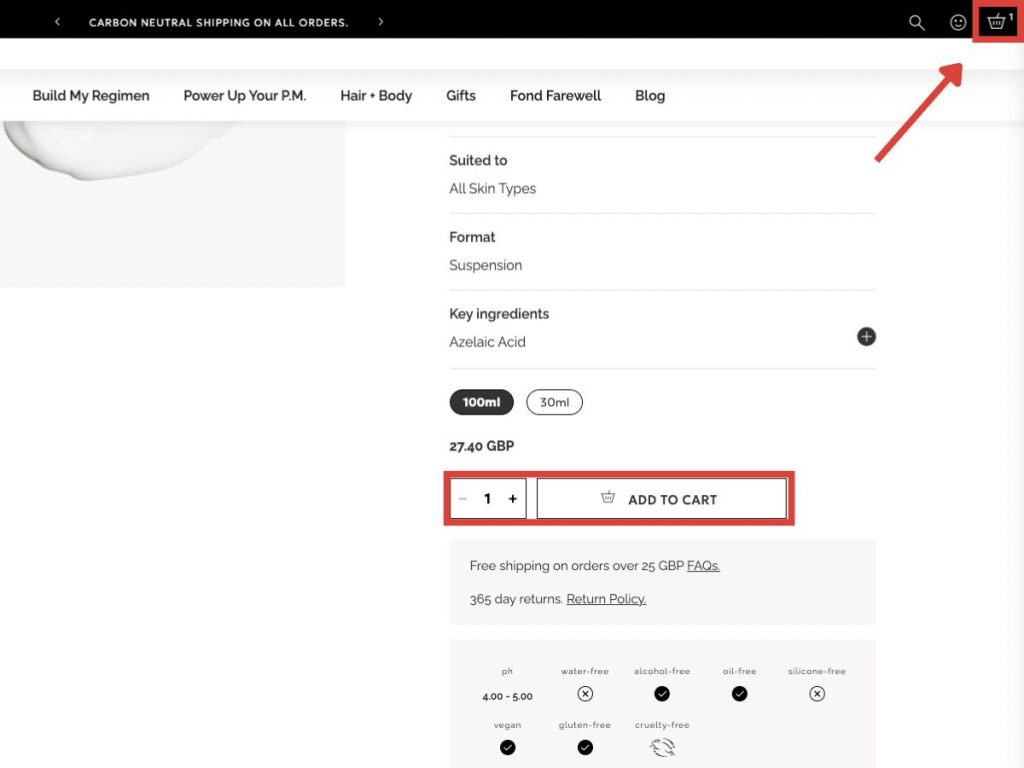This screenshot has height=768, width=1024.
Task: Go to previous announcement banner message
Action: pos(57,22)
